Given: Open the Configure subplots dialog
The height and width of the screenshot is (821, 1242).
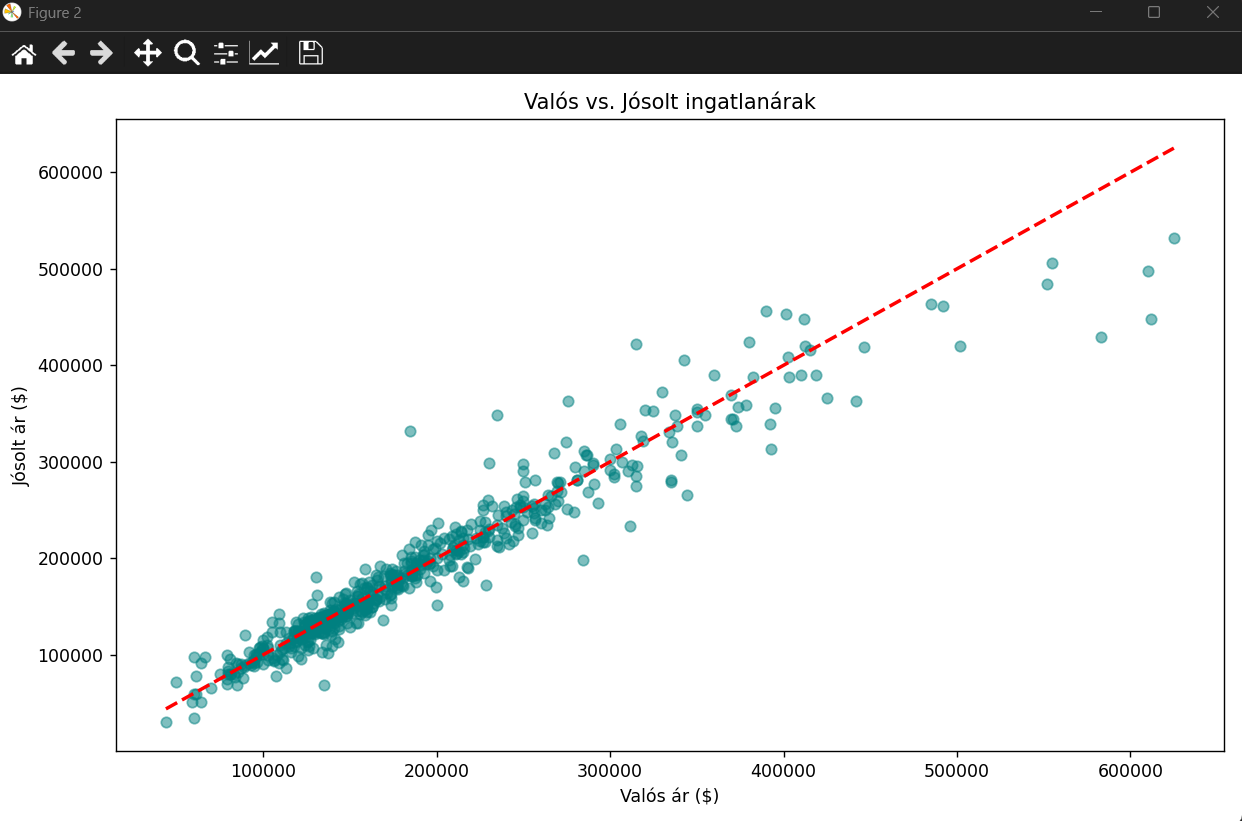Looking at the screenshot, I should (x=226, y=53).
